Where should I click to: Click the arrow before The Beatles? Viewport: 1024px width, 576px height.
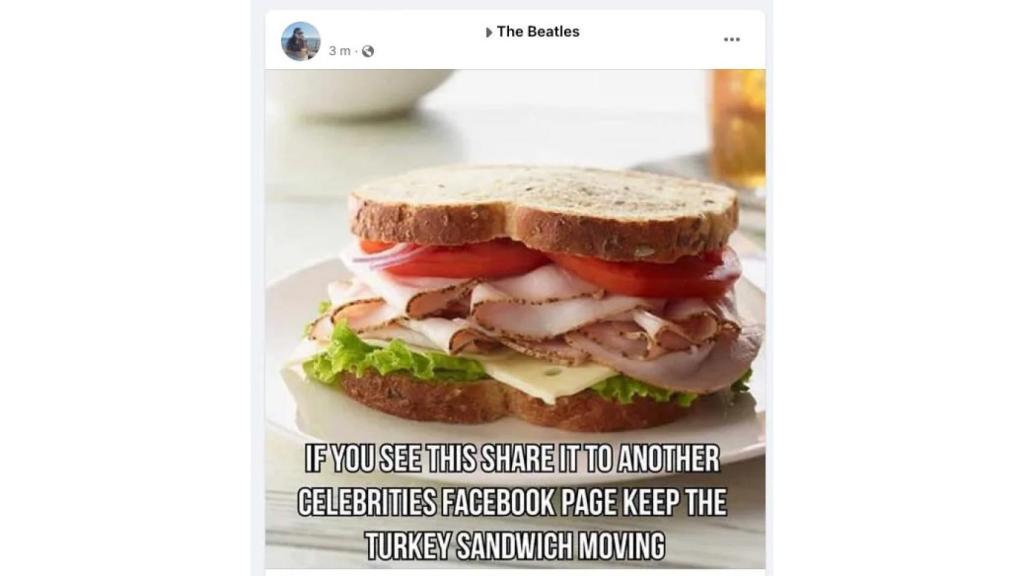pos(489,32)
